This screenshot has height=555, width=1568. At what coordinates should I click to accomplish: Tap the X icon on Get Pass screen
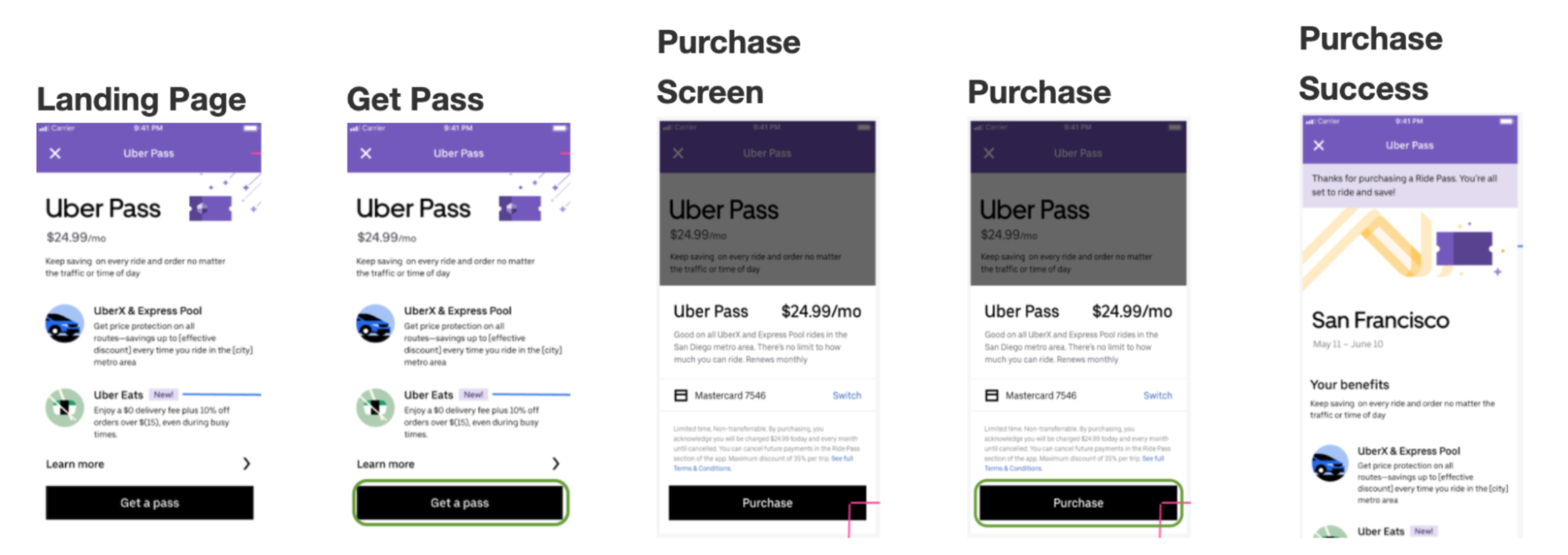coord(366,154)
